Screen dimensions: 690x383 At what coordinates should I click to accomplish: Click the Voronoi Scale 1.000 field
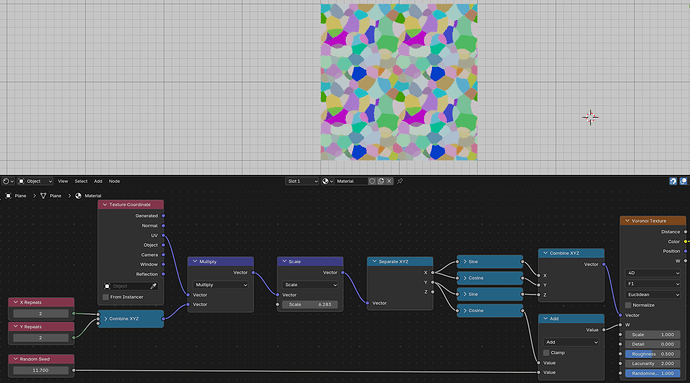pos(653,335)
